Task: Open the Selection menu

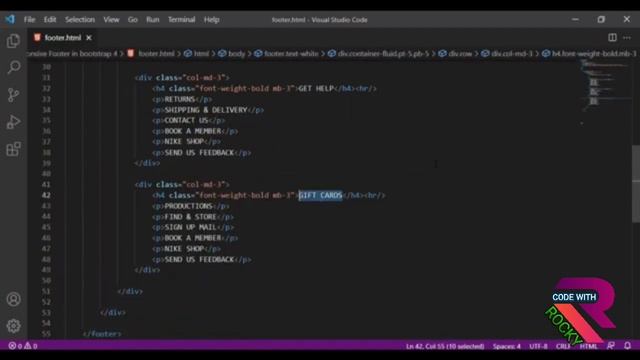Action: click(80, 20)
